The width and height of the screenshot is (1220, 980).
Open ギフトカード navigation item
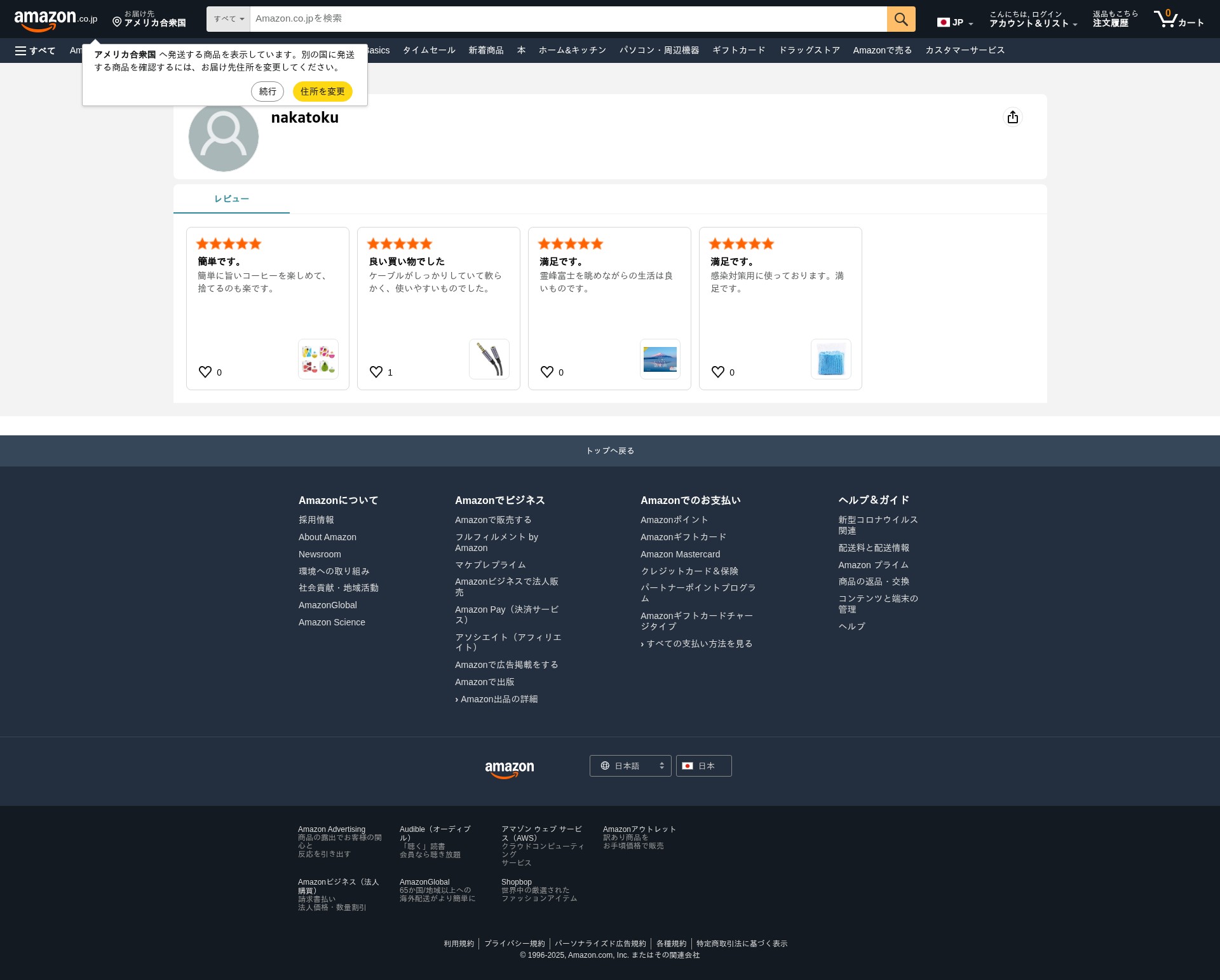pos(739,50)
